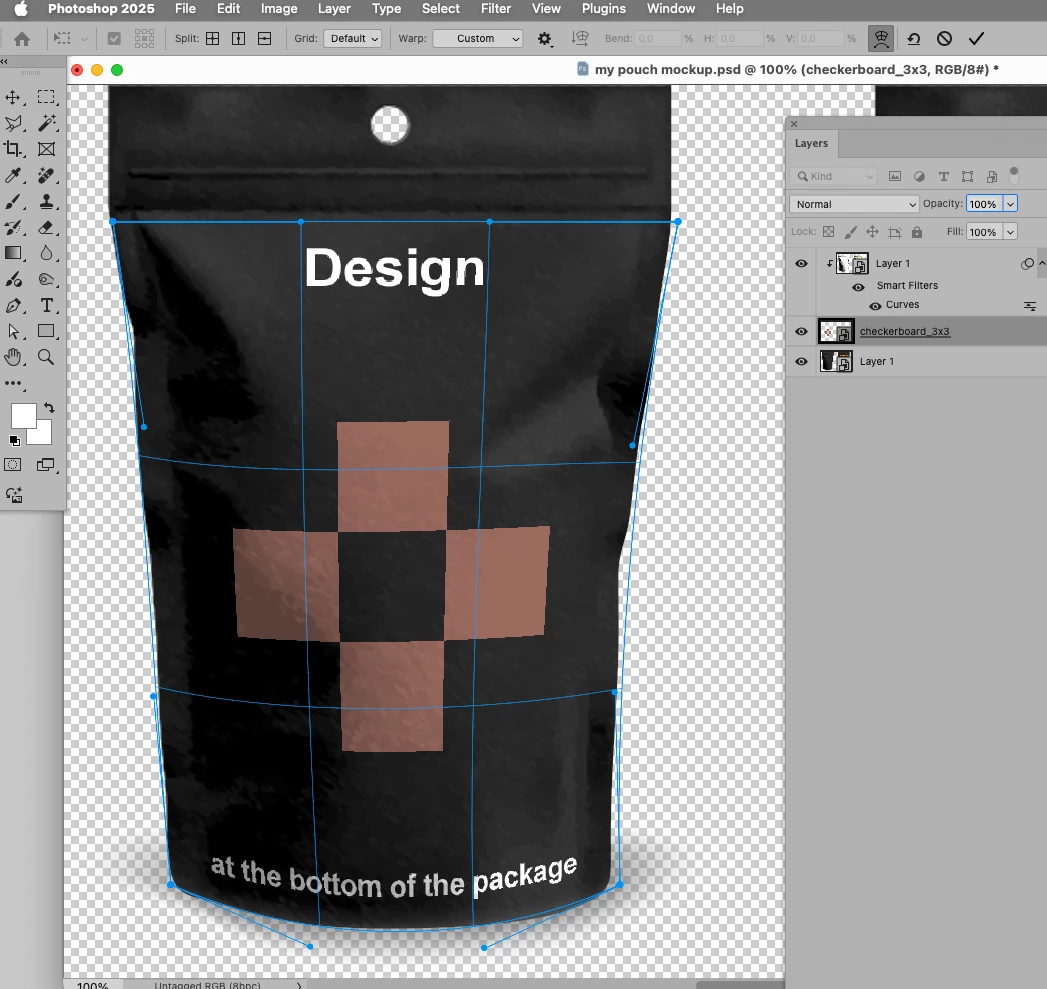The image size is (1047, 989).
Task: Select the Pen tool
Action: [13, 306]
